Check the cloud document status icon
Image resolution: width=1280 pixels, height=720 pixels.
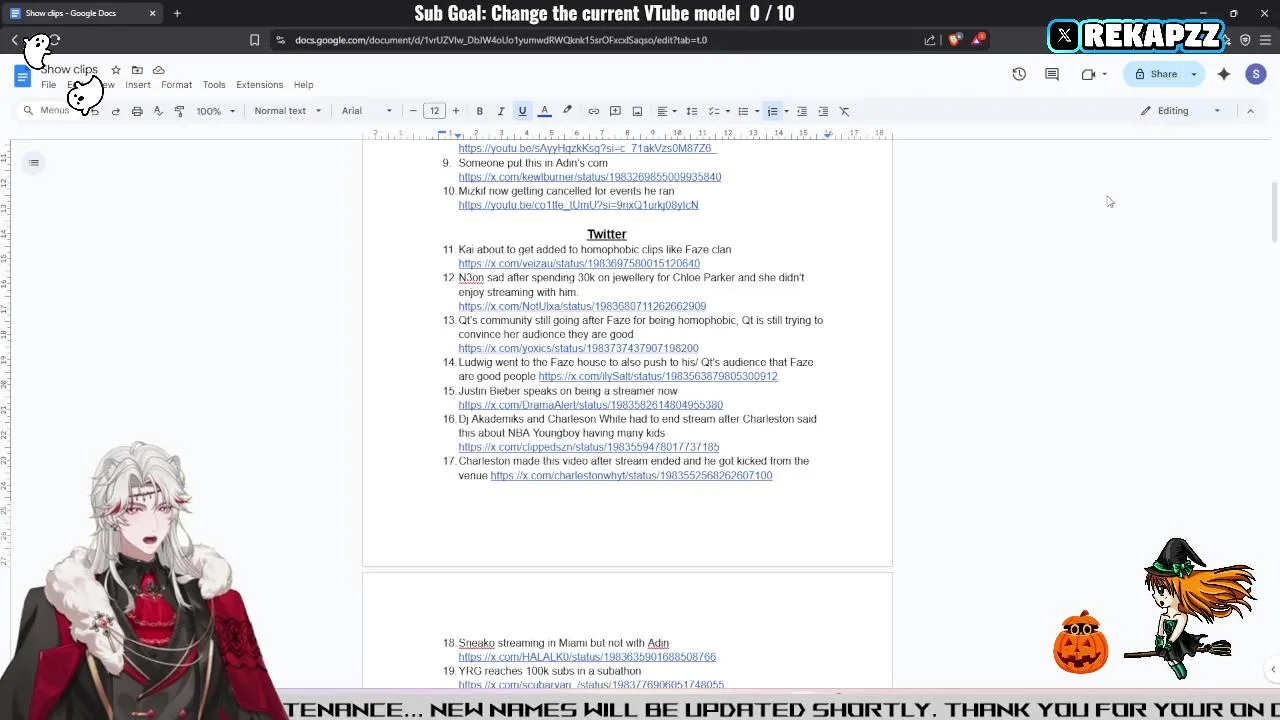(x=158, y=70)
